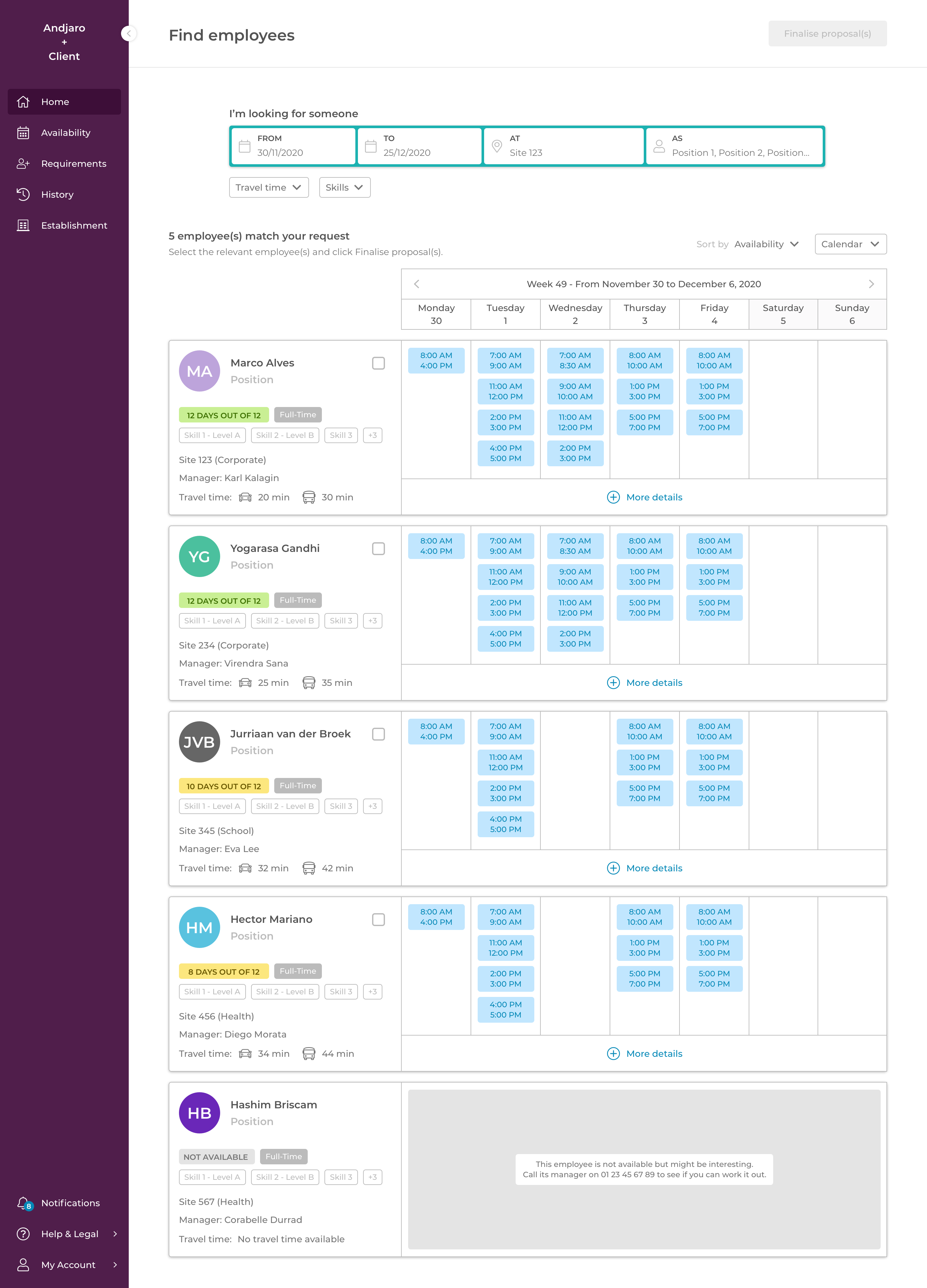Click the My Account user icon

[23, 1265]
